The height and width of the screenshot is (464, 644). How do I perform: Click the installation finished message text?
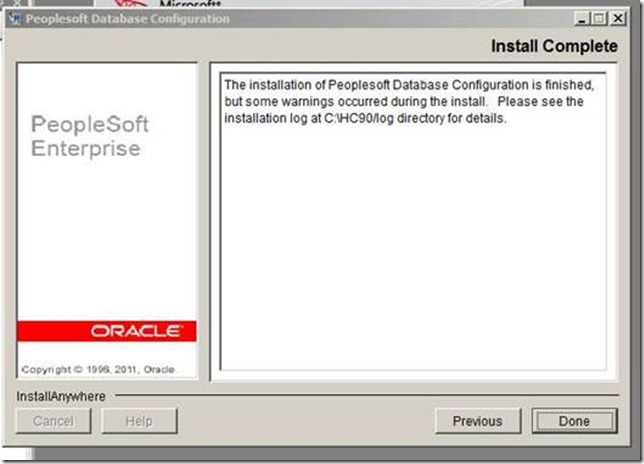[x=409, y=101]
